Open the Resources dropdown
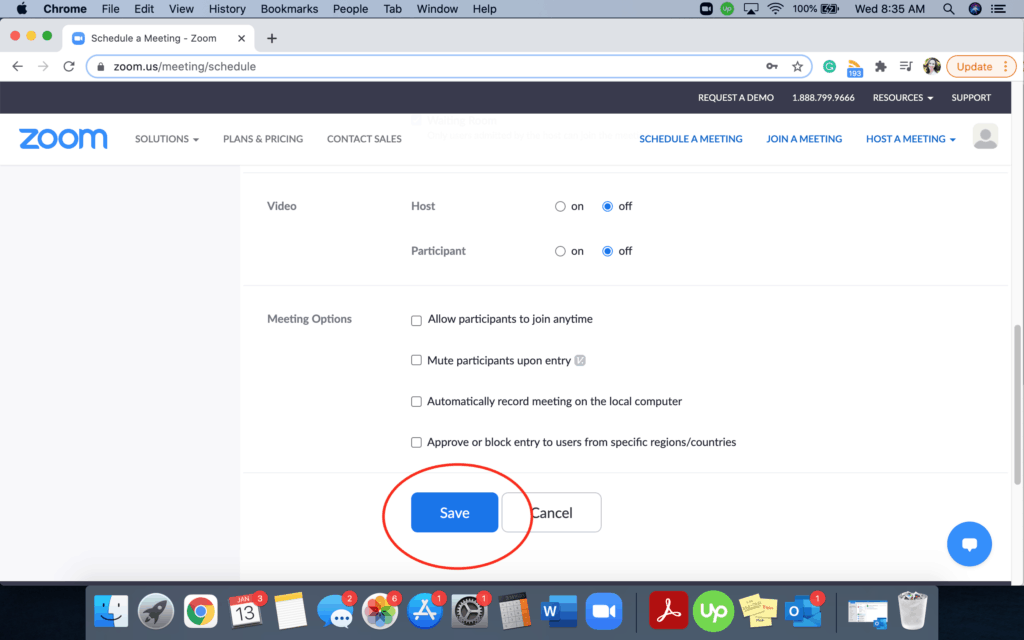The image size is (1024, 640). pos(902,98)
